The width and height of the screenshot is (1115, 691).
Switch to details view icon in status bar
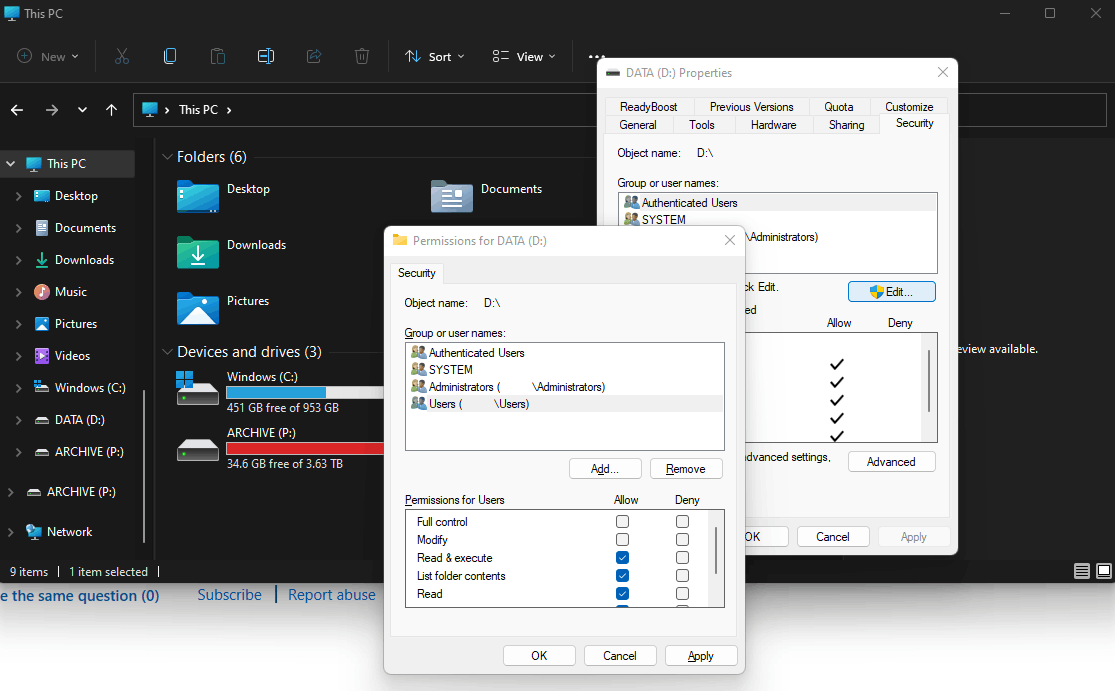click(x=1082, y=571)
